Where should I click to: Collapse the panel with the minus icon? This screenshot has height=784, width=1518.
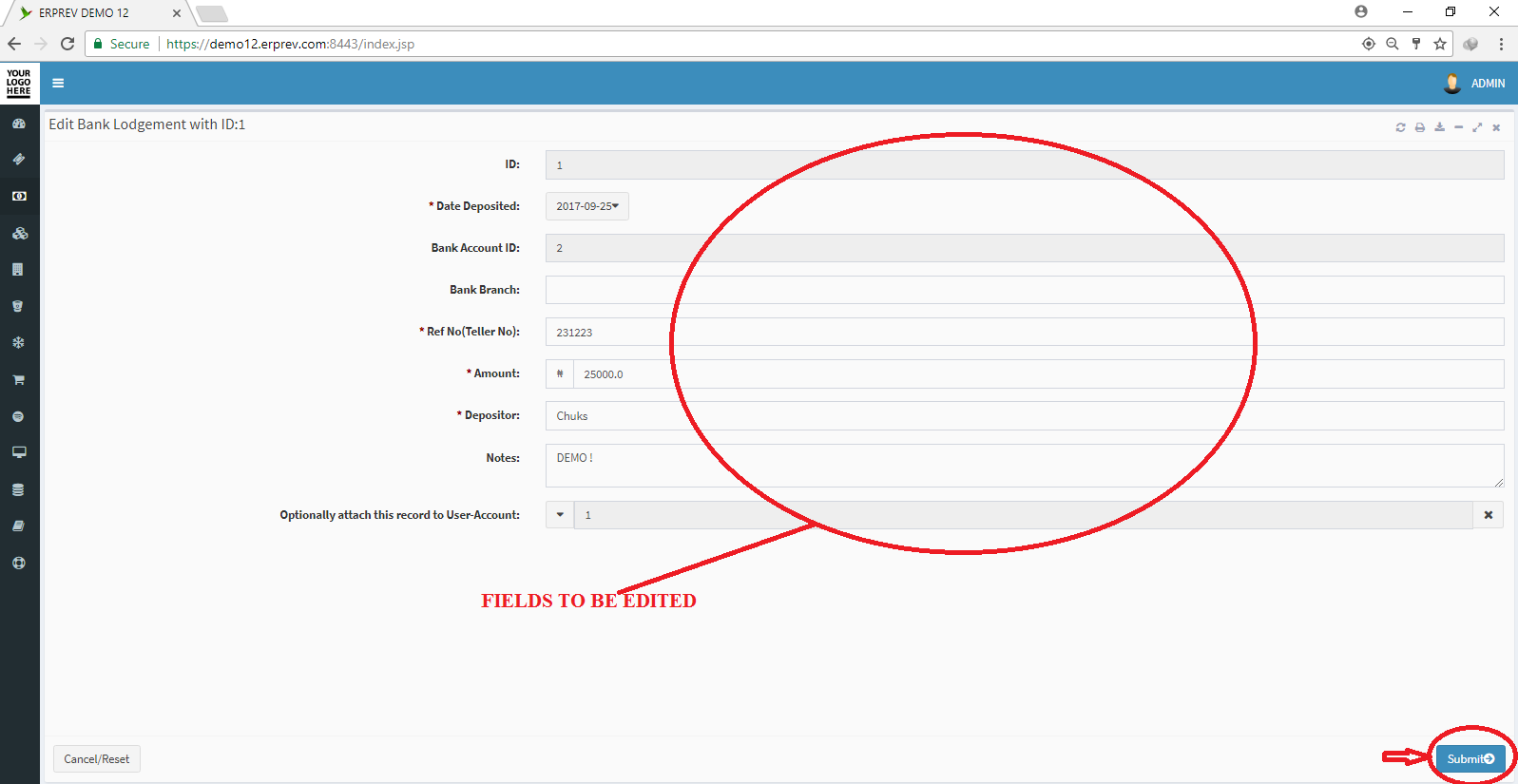(1458, 127)
